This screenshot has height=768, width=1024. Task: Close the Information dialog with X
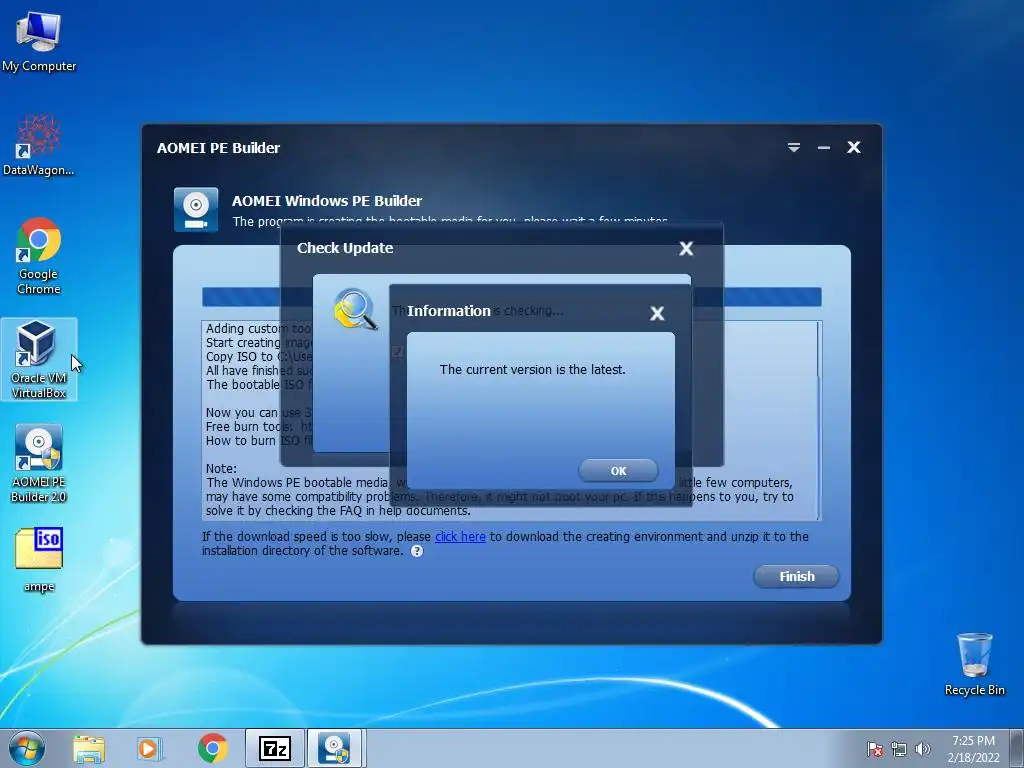coord(657,313)
